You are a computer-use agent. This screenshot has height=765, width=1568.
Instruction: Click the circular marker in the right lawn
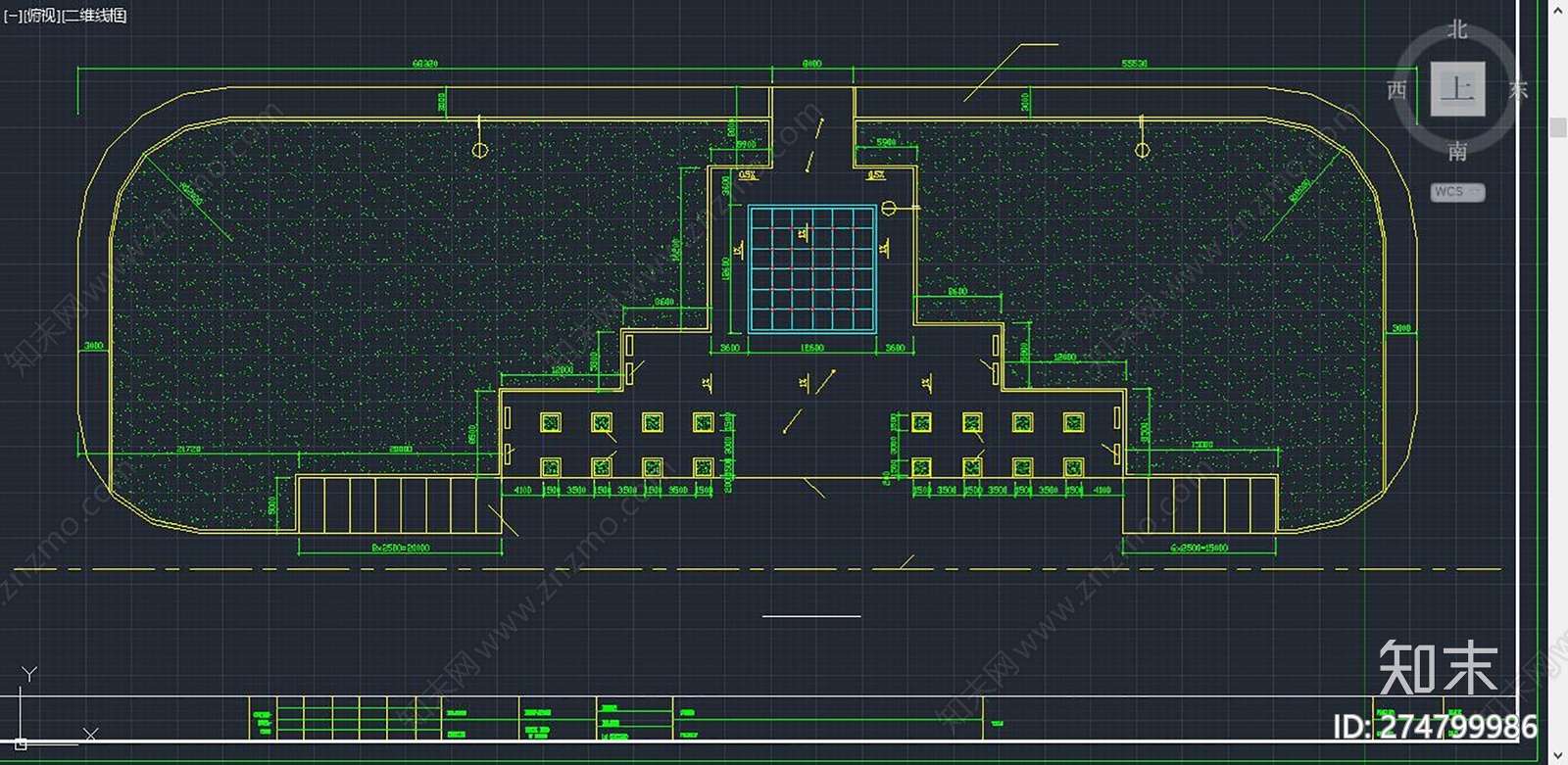tap(1142, 150)
